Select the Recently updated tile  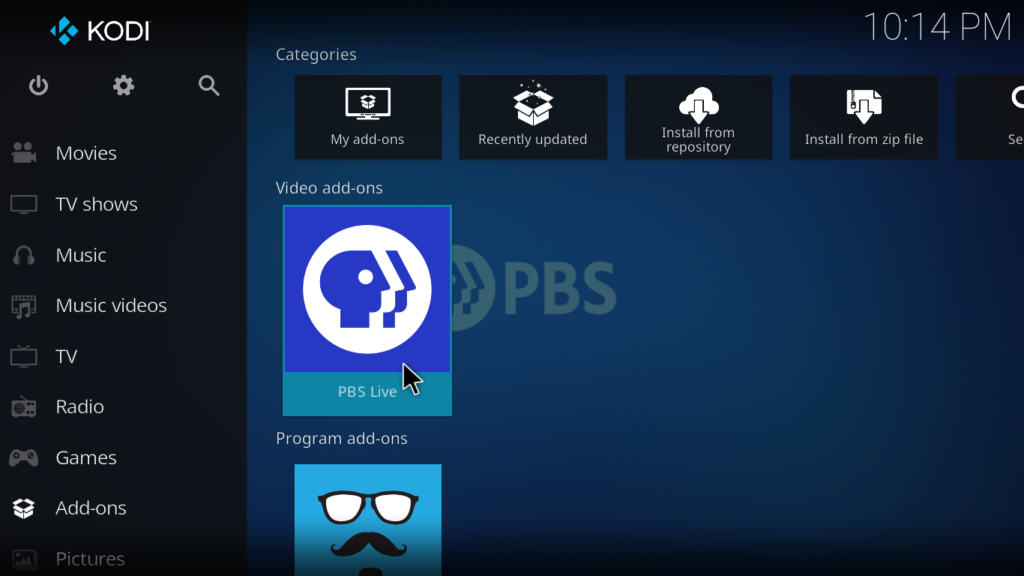click(x=532, y=117)
